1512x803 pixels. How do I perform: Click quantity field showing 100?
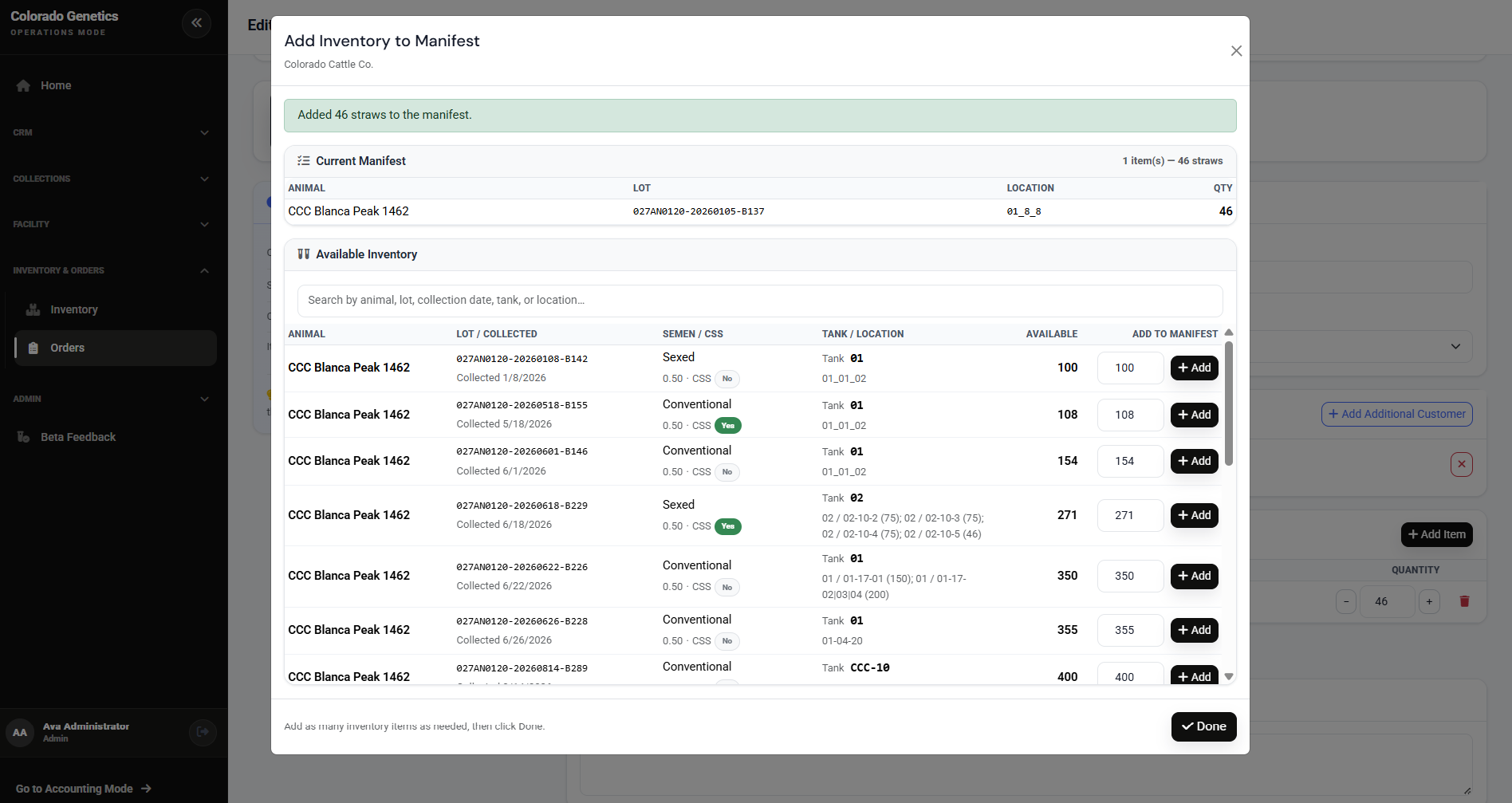coord(1130,368)
